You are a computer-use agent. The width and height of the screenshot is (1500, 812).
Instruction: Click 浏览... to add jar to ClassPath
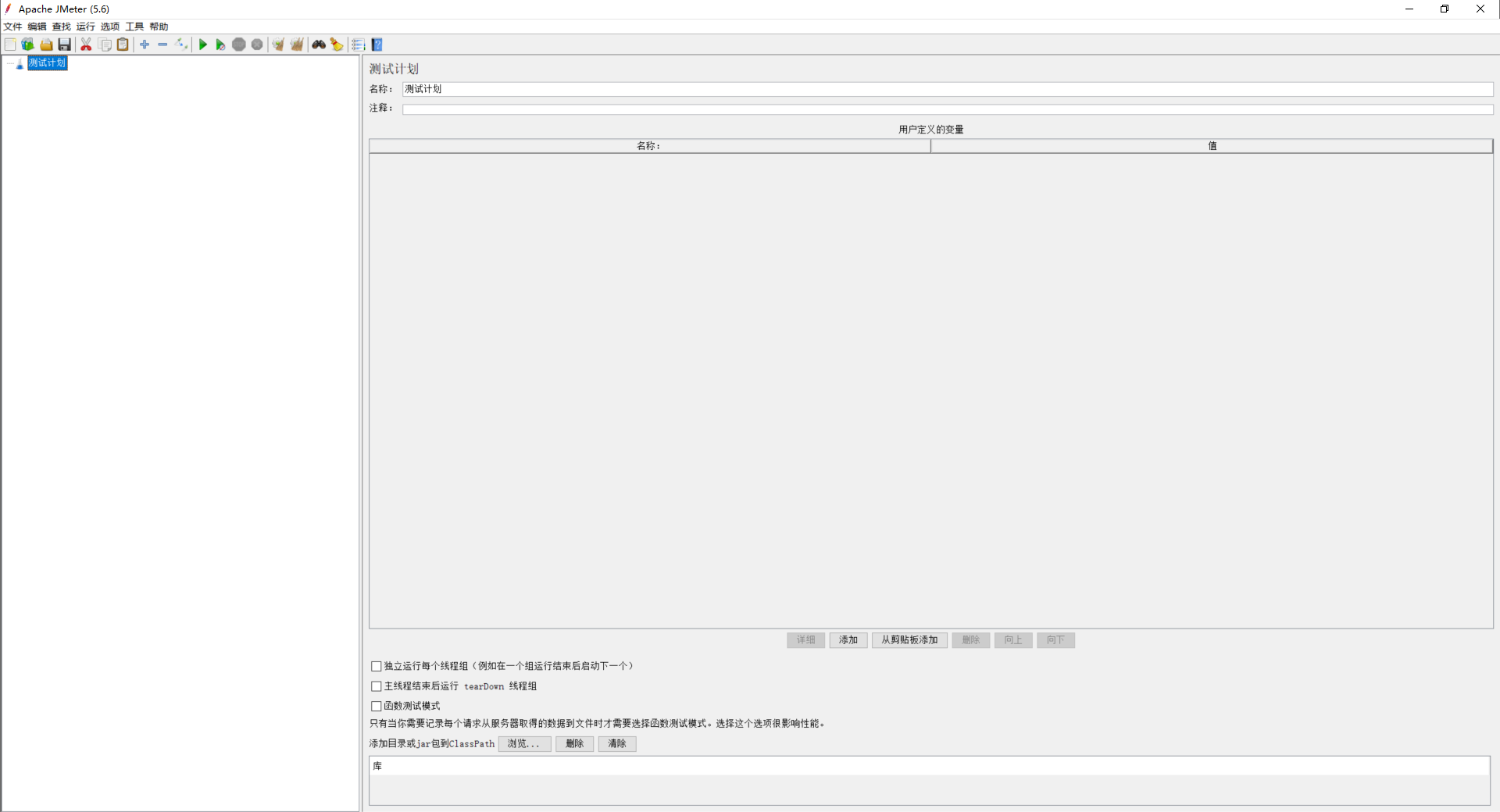523,744
